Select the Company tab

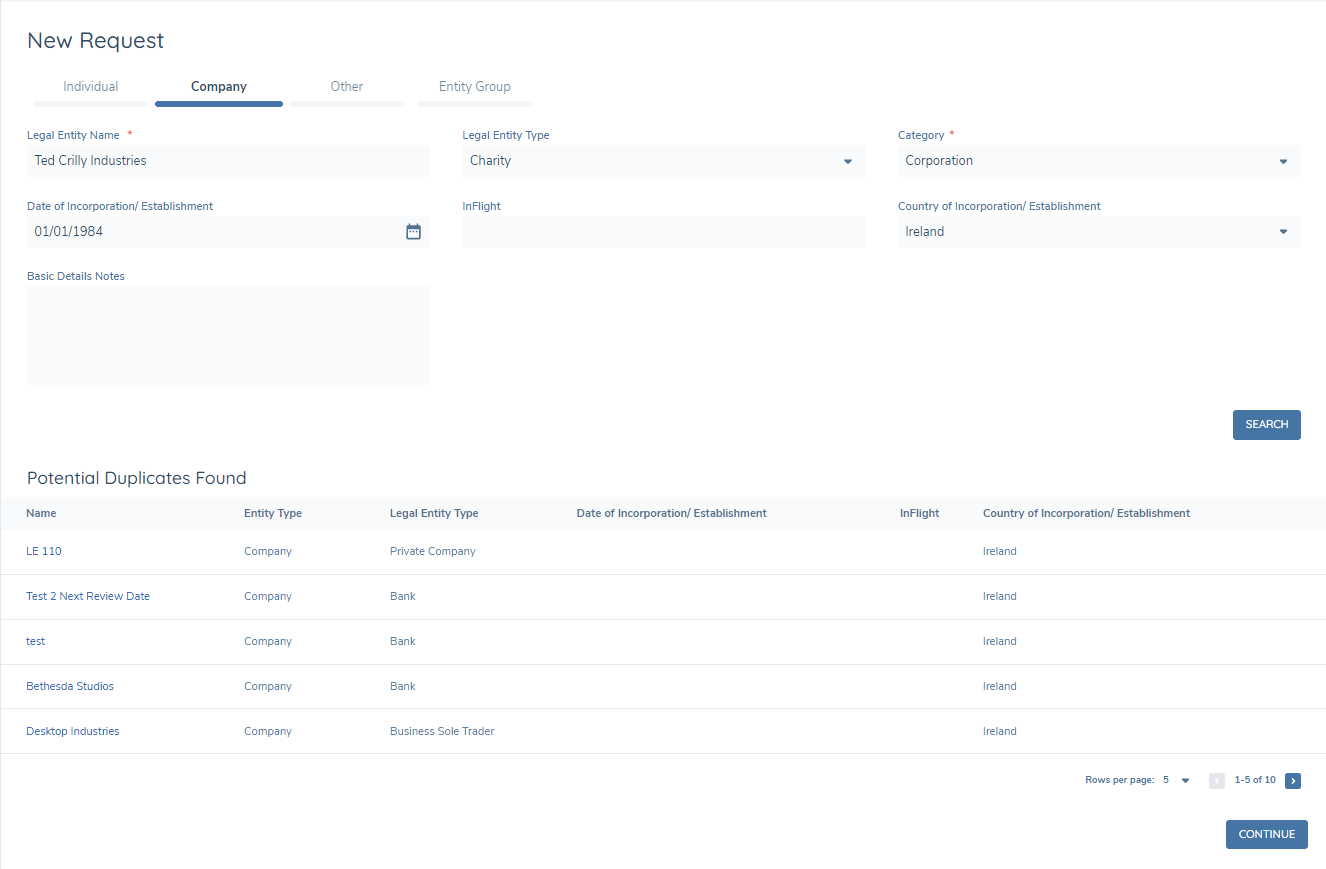218,86
